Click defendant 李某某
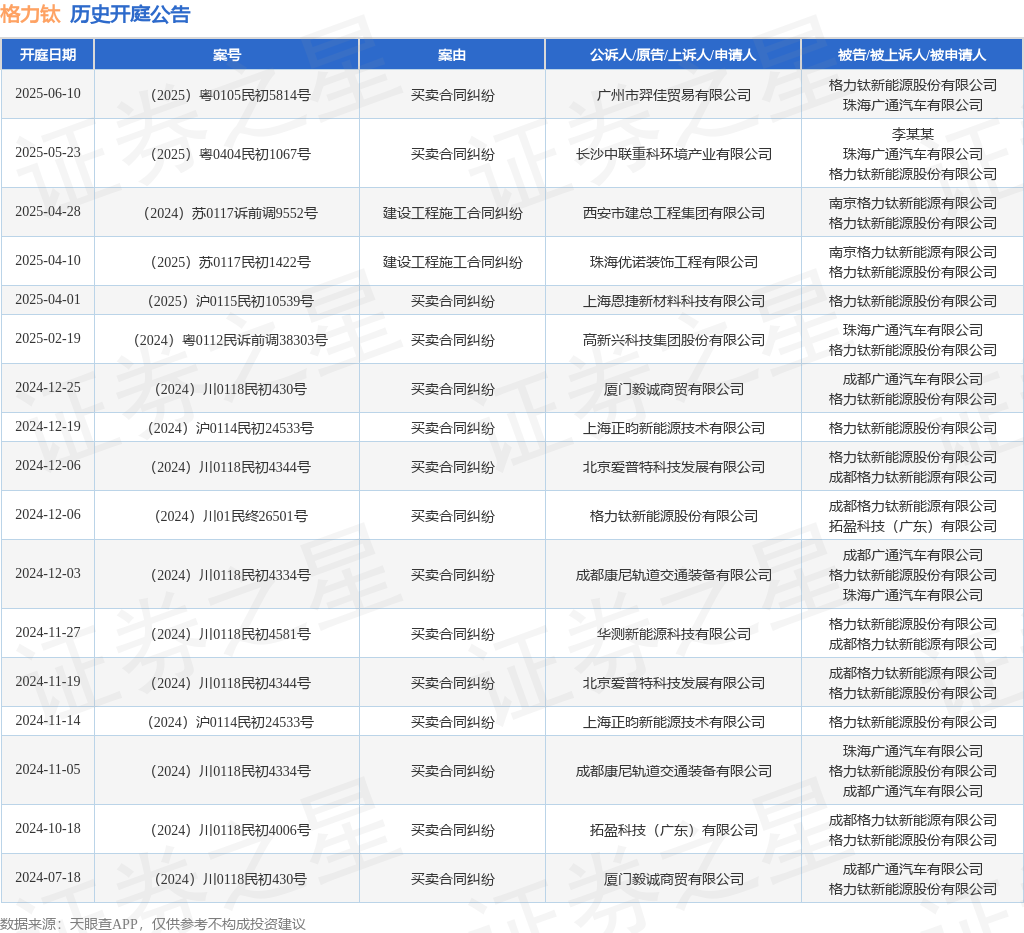 point(912,134)
